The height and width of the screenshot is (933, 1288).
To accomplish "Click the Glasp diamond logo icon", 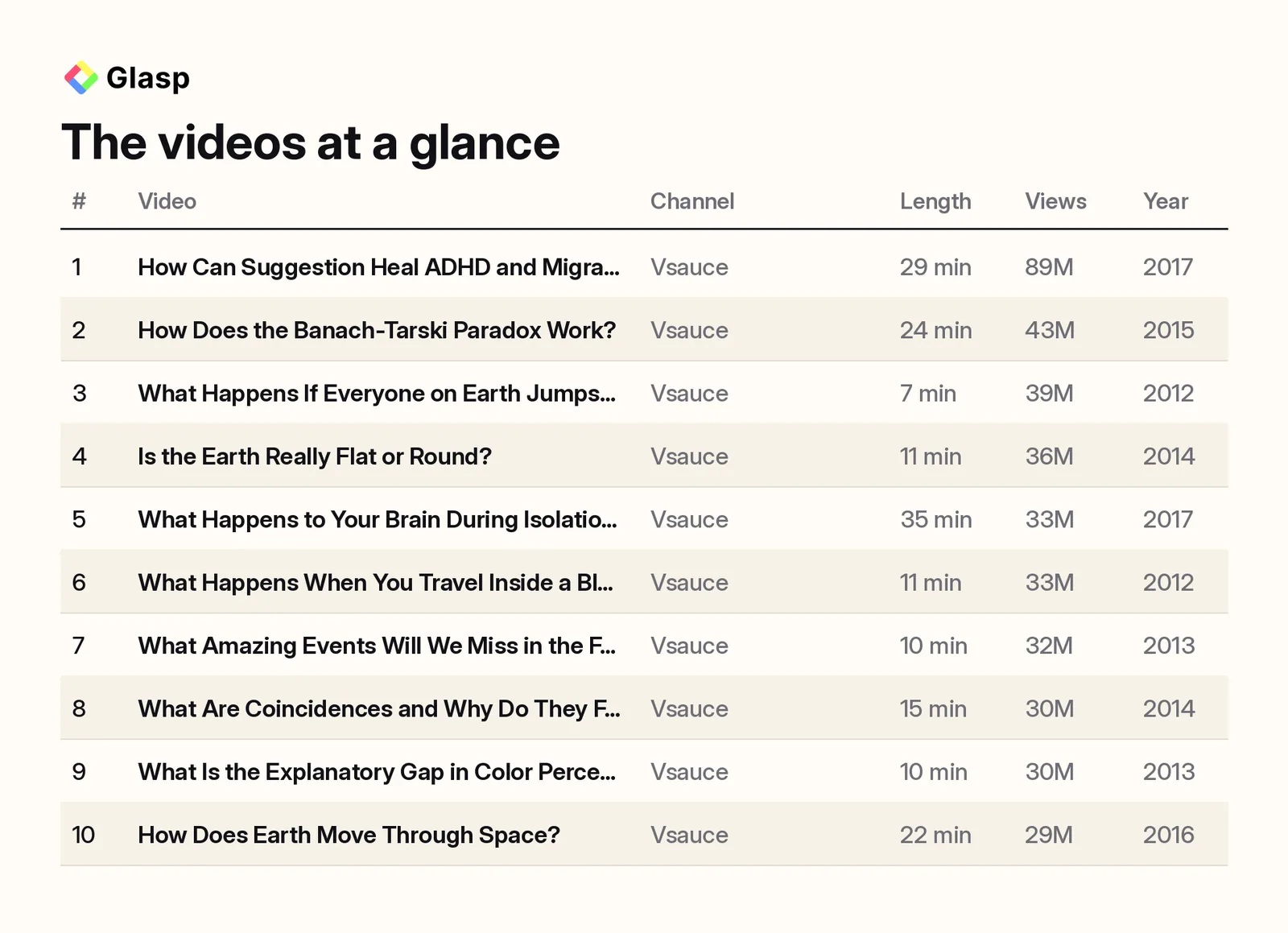I will click(80, 78).
